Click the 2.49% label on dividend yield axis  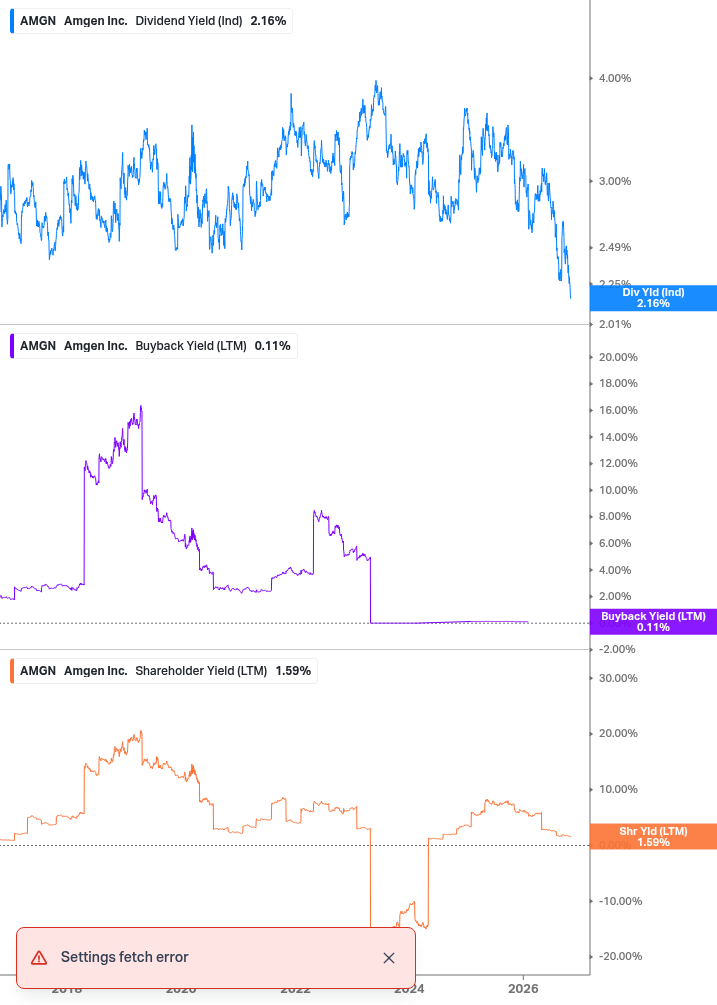(x=614, y=247)
